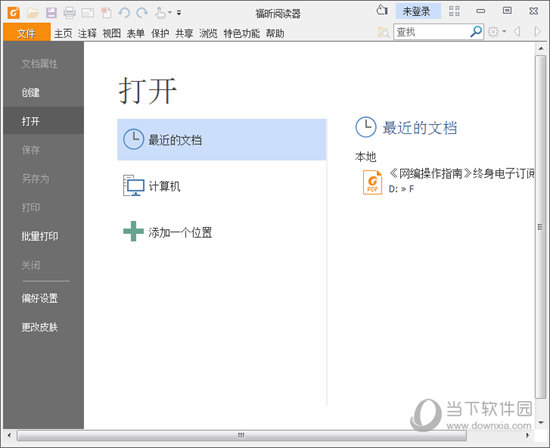This screenshot has width=550, height=448.
Task: Click the computer monitor icon
Action: coord(133,185)
